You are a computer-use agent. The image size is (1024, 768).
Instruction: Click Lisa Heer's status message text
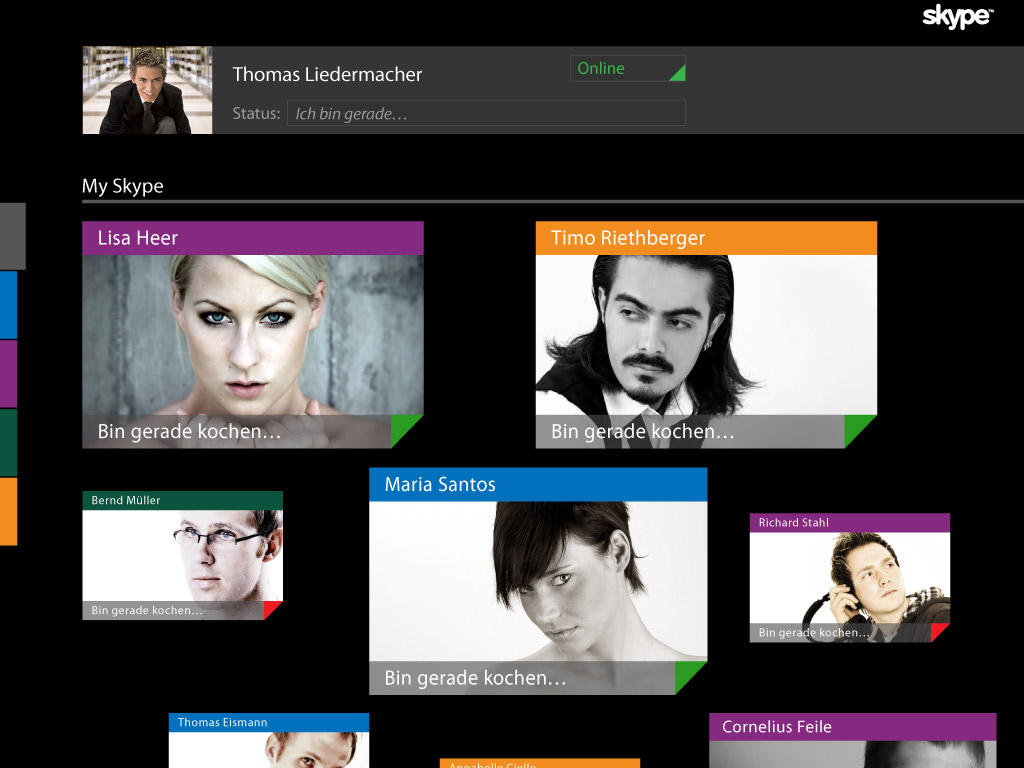[189, 432]
